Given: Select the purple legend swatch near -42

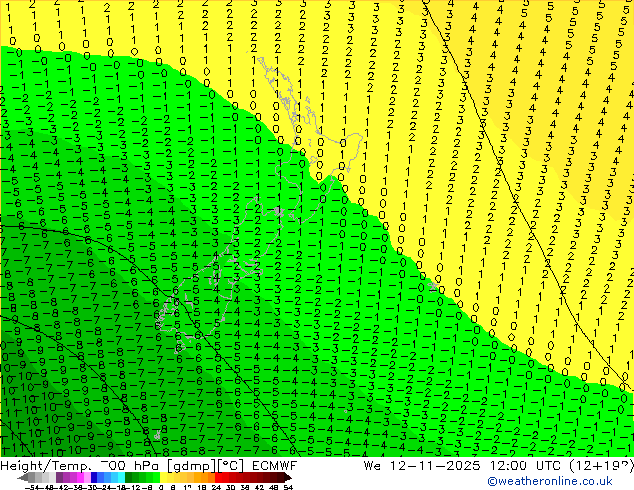Looking at the screenshot, I should [59, 477].
